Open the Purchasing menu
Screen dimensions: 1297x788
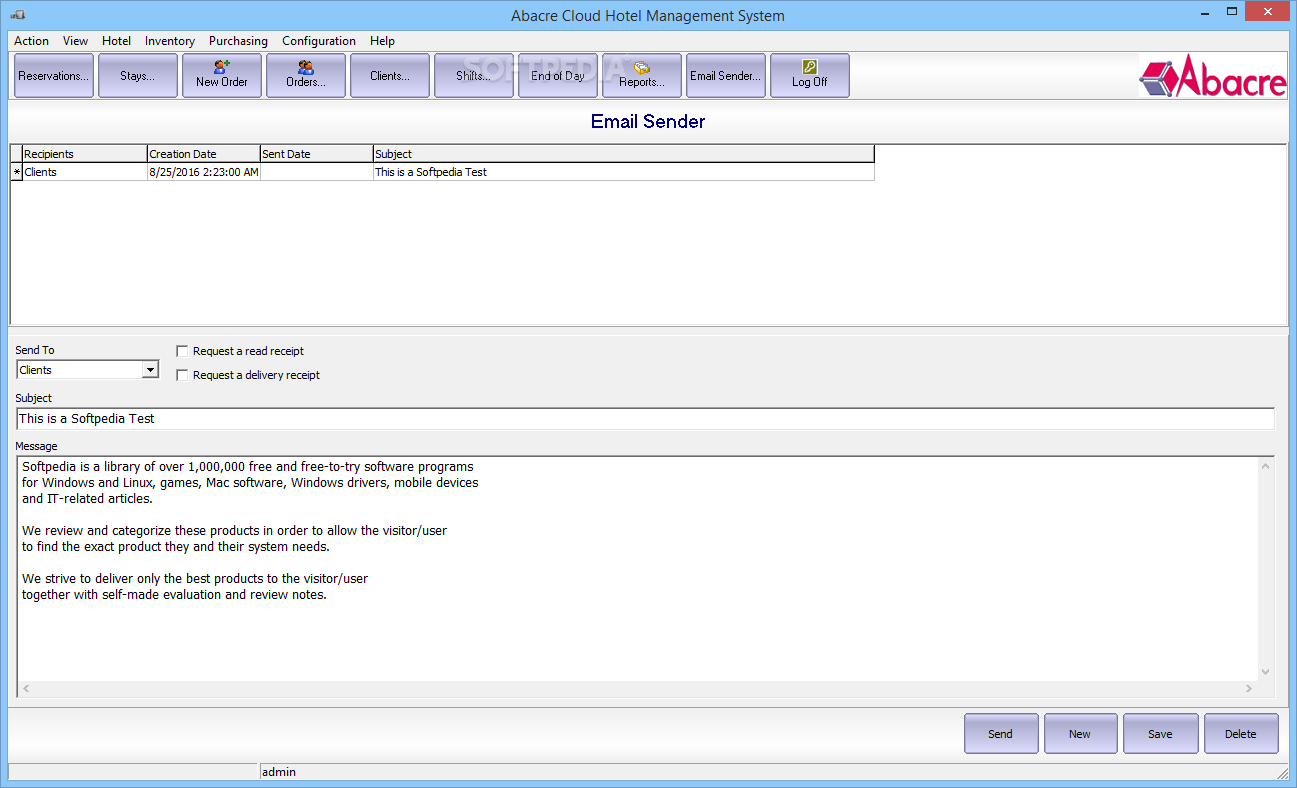coord(238,41)
